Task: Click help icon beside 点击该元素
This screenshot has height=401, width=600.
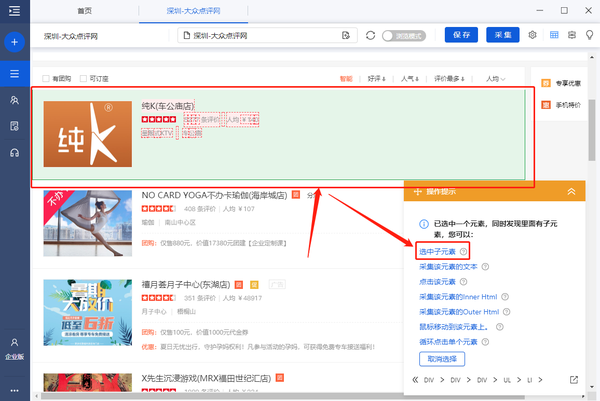Action: 463,282
